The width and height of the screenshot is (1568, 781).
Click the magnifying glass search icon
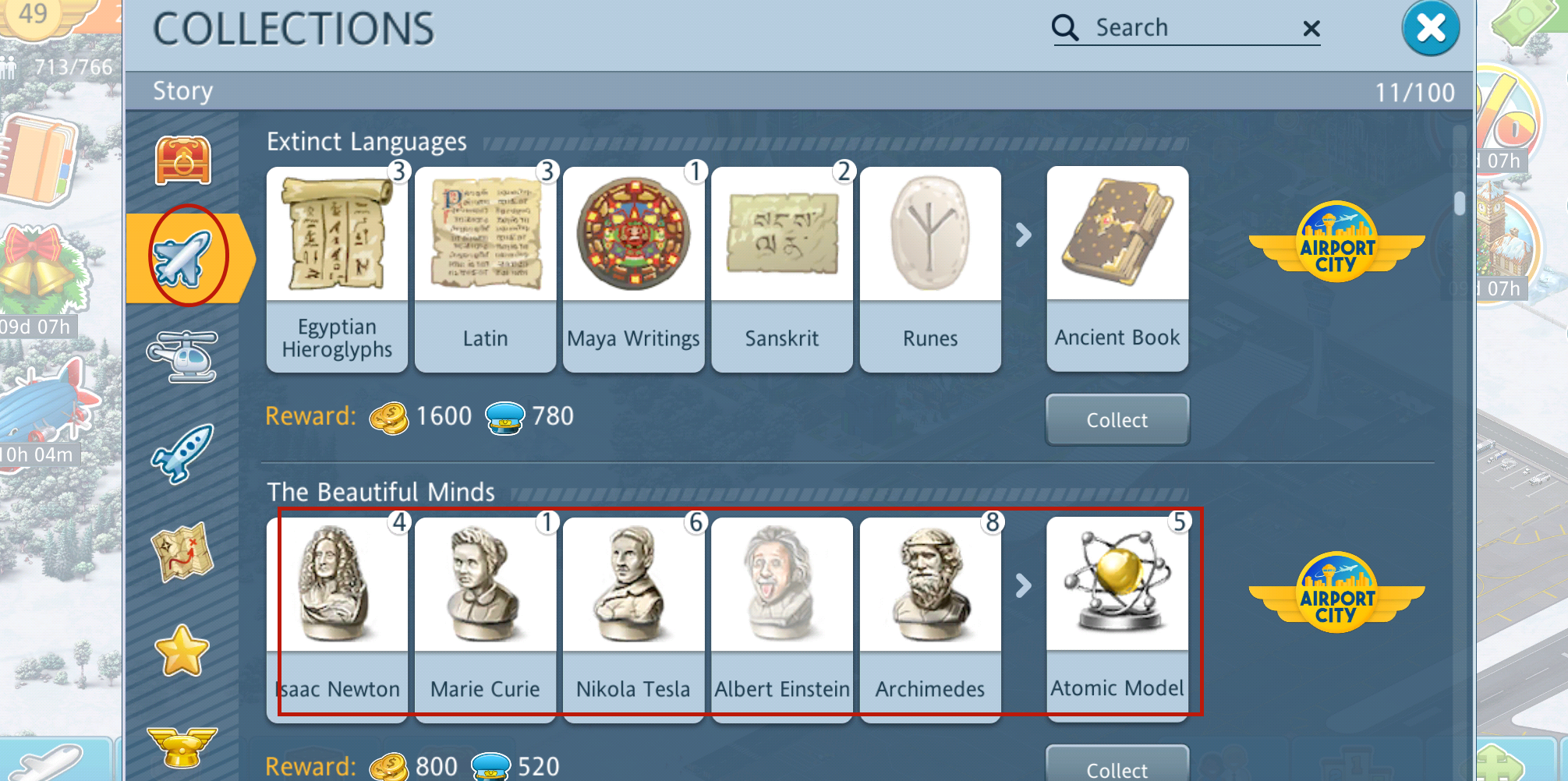point(1065,28)
